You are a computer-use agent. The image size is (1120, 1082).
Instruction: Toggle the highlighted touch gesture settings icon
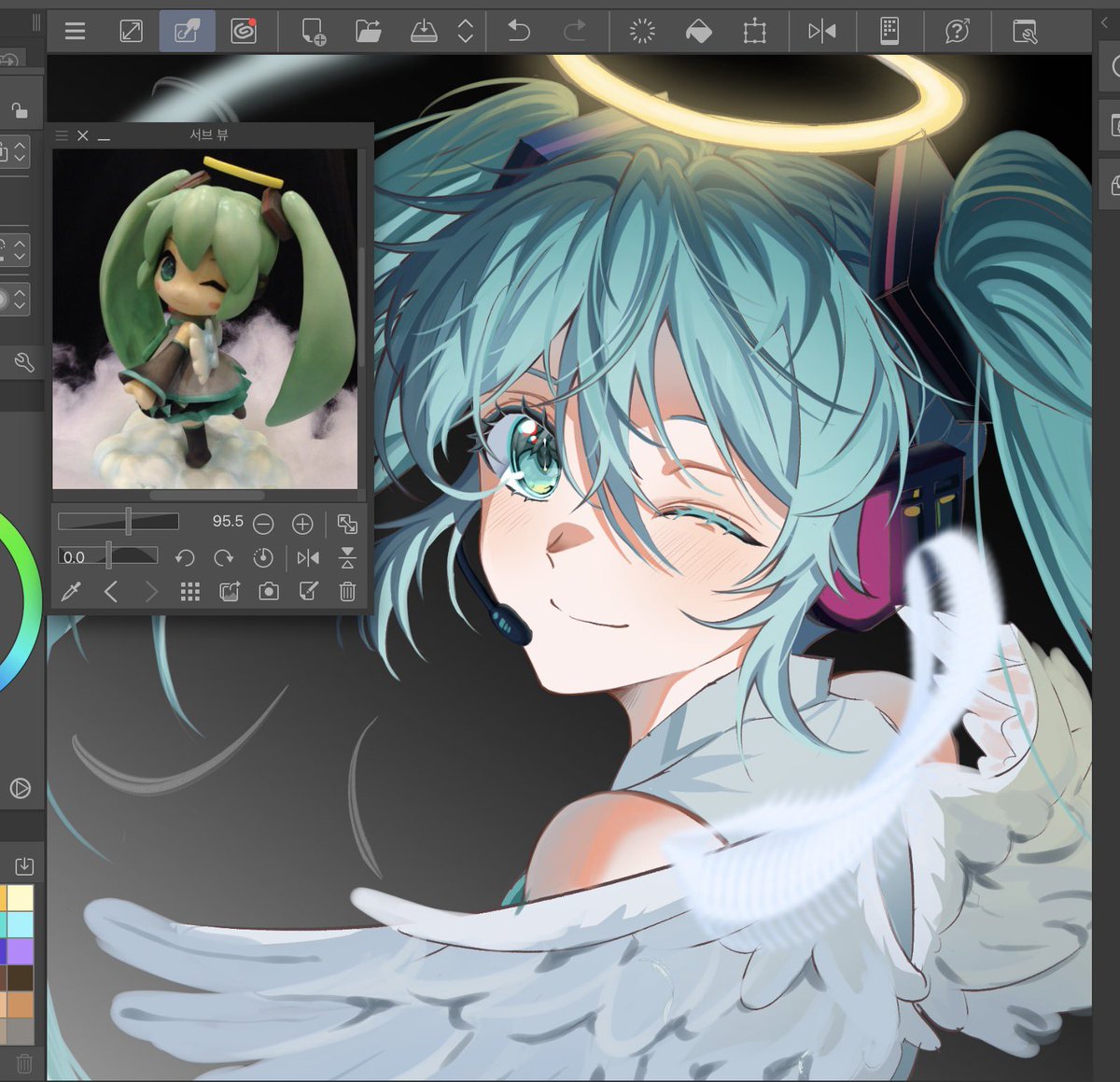(x=187, y=32)
